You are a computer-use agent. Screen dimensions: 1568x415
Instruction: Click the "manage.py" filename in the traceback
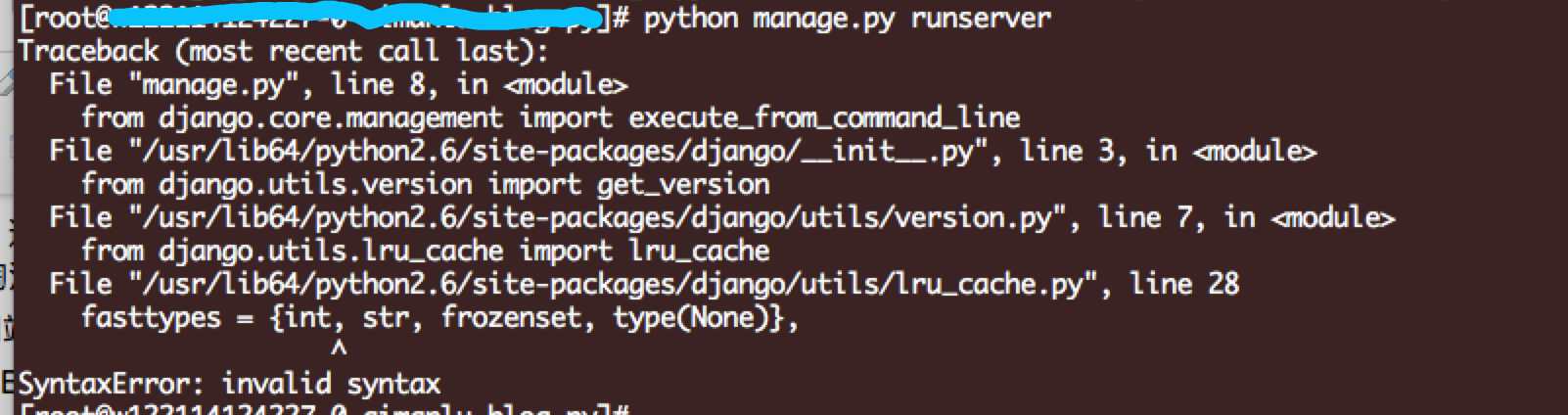click(212, 84)
